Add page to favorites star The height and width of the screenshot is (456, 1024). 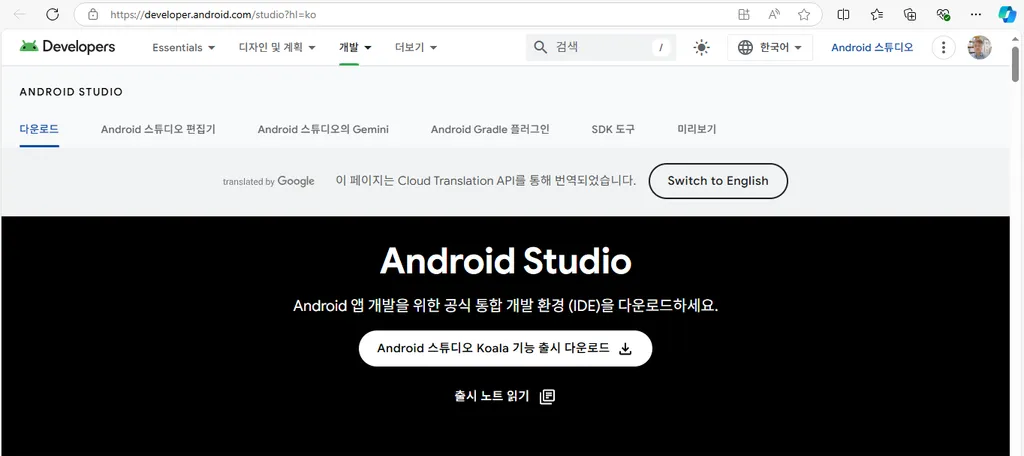(x=804, y=14)
